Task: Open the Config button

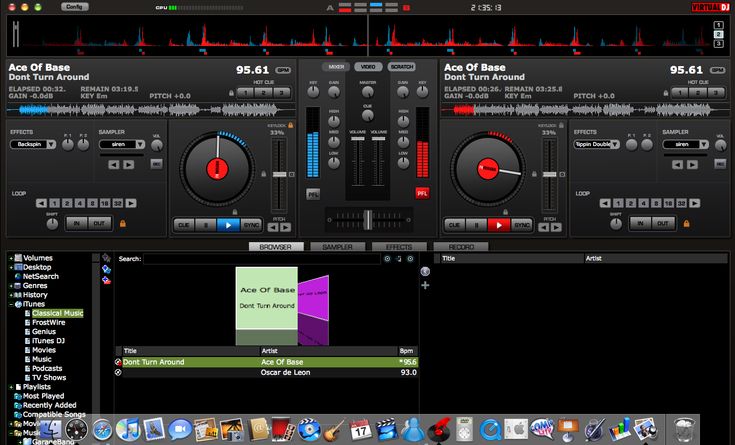Action: (75, 7)
